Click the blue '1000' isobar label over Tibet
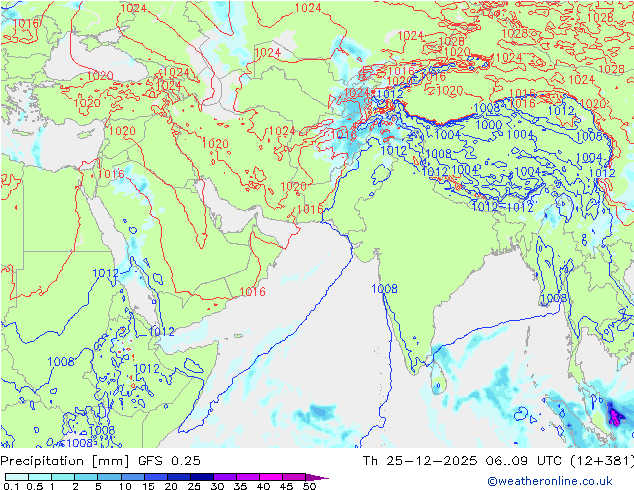 coord(488,125)
